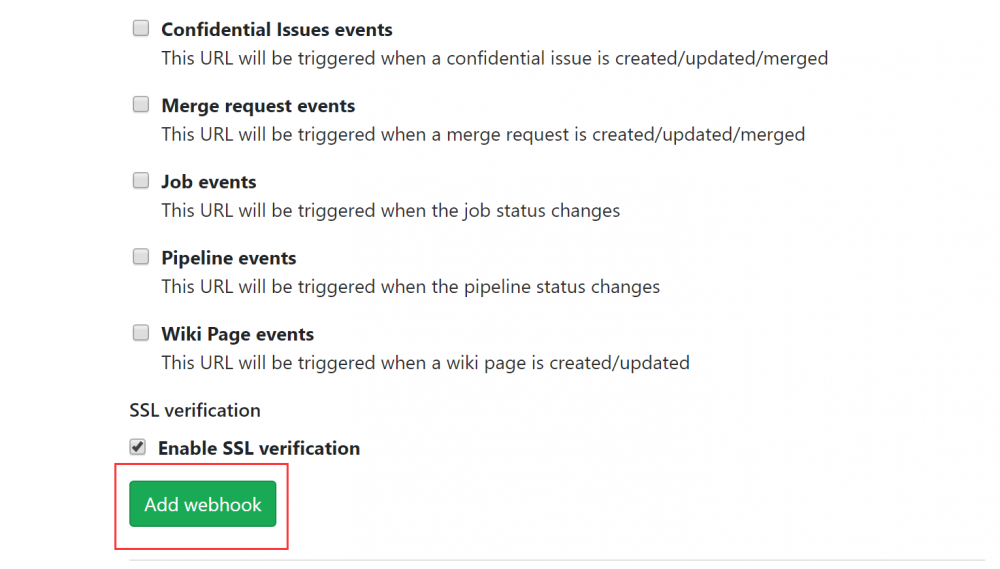Click the 'Job events' bold label
This screenshot has height=569, width=1000.
pos(209,182)
